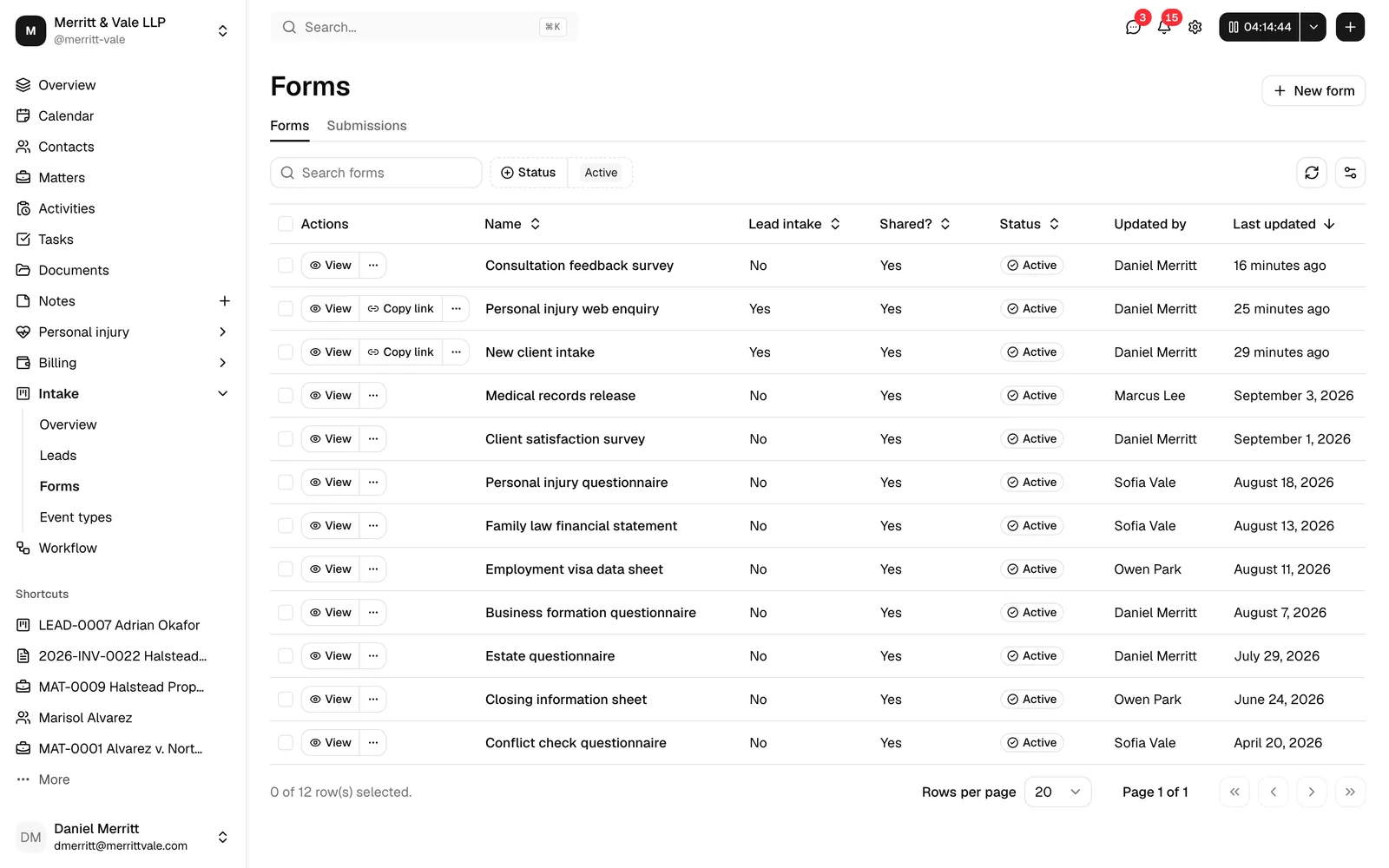This screenshot has height=868, width=1389.
Task: Open Daniel Merritt user account menu
Action: point(123,837)
